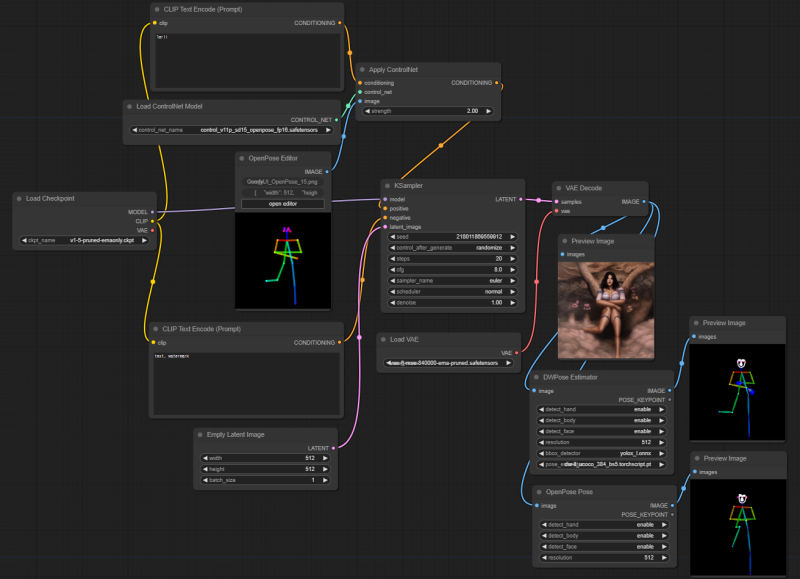The height and width of the screenshot is (579, 800).
Task: Collapse the VAE Decode node title dot
Action: 559,188
